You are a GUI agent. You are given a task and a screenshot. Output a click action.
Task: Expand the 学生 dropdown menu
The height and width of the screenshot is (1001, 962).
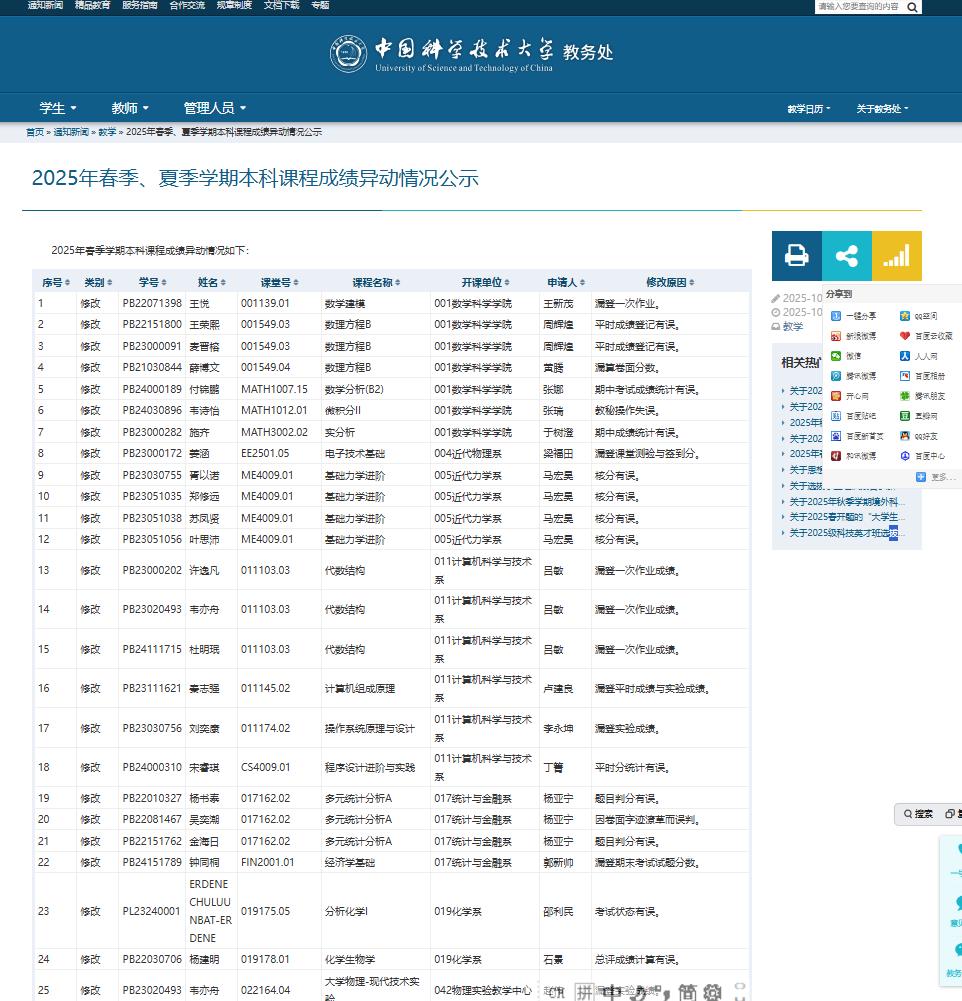58,108
